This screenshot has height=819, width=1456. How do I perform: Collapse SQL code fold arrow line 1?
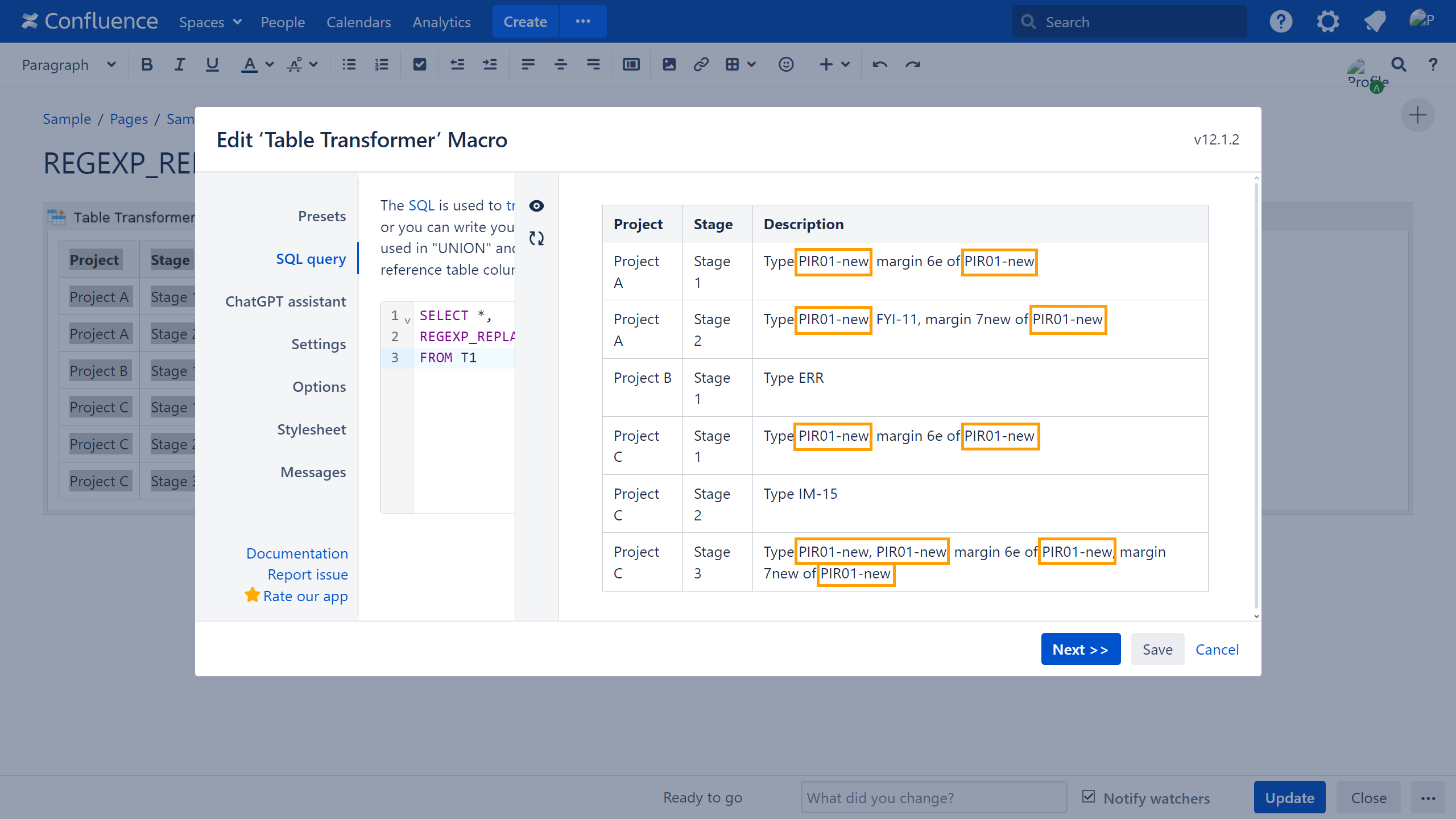[x=407, y=321]
